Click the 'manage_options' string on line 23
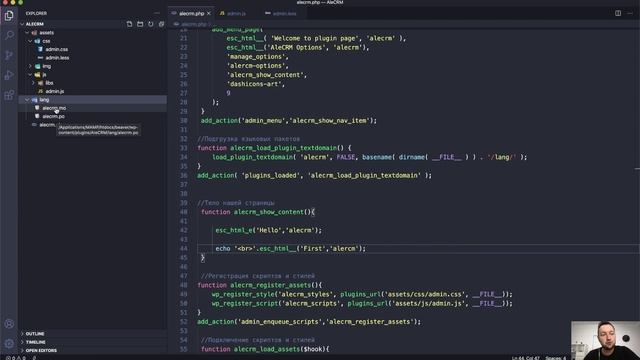Screen dimensions: 640x360 coord(256,56)
